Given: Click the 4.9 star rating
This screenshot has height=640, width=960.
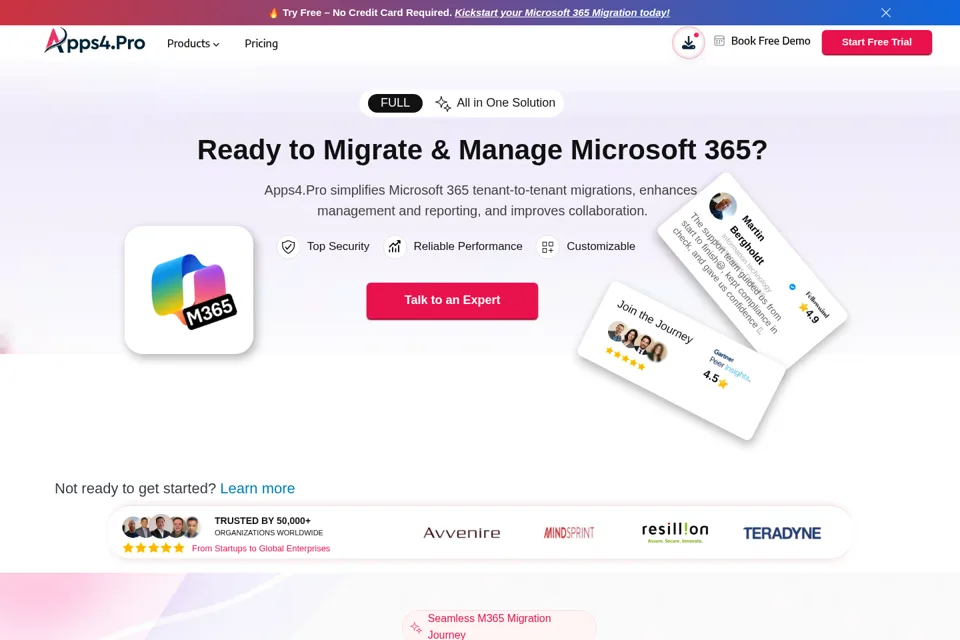Looking at the screenshot, I should pyautogui.click(x=809, y=314).
